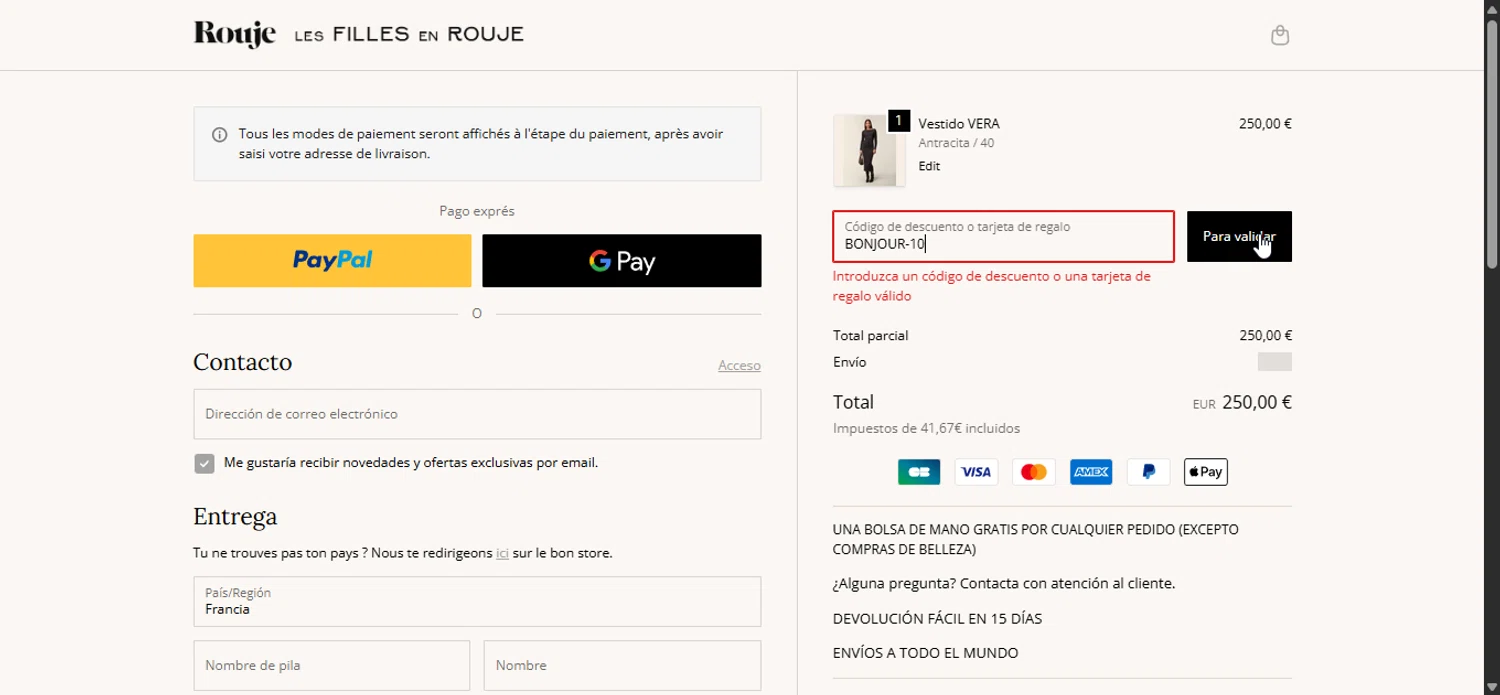This screenshot has height=695, width=1500.
Task: Click the Contacto heading
Action: pyautogui.click(x=242, y=362)
